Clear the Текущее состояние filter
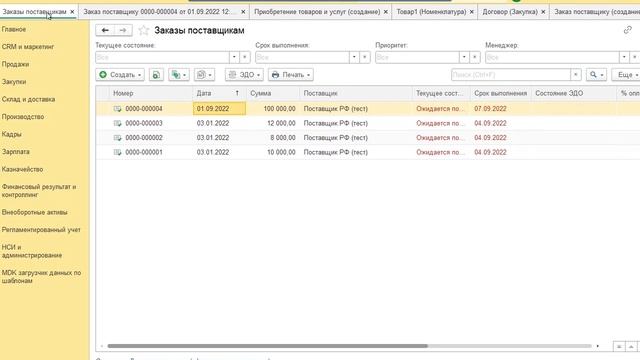640x360 pixels. coord(244,57)
